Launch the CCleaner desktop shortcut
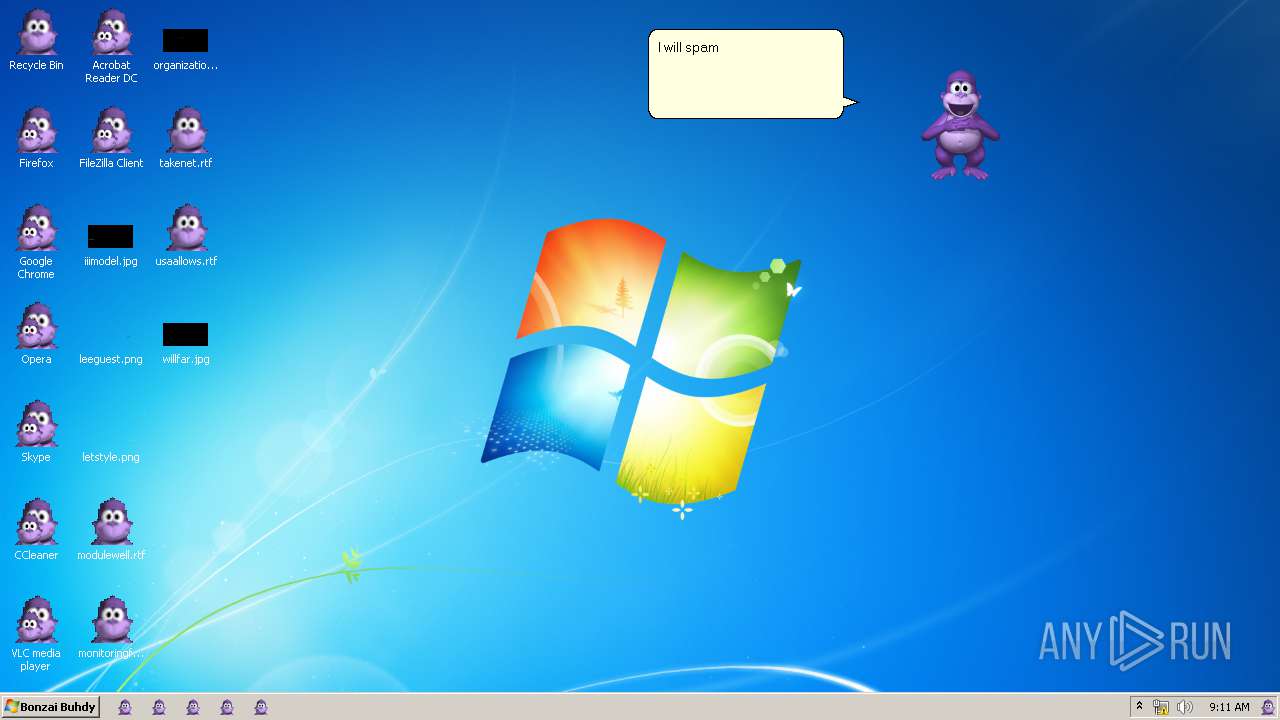Screen dimensions: 1280x720 (36, 531)
